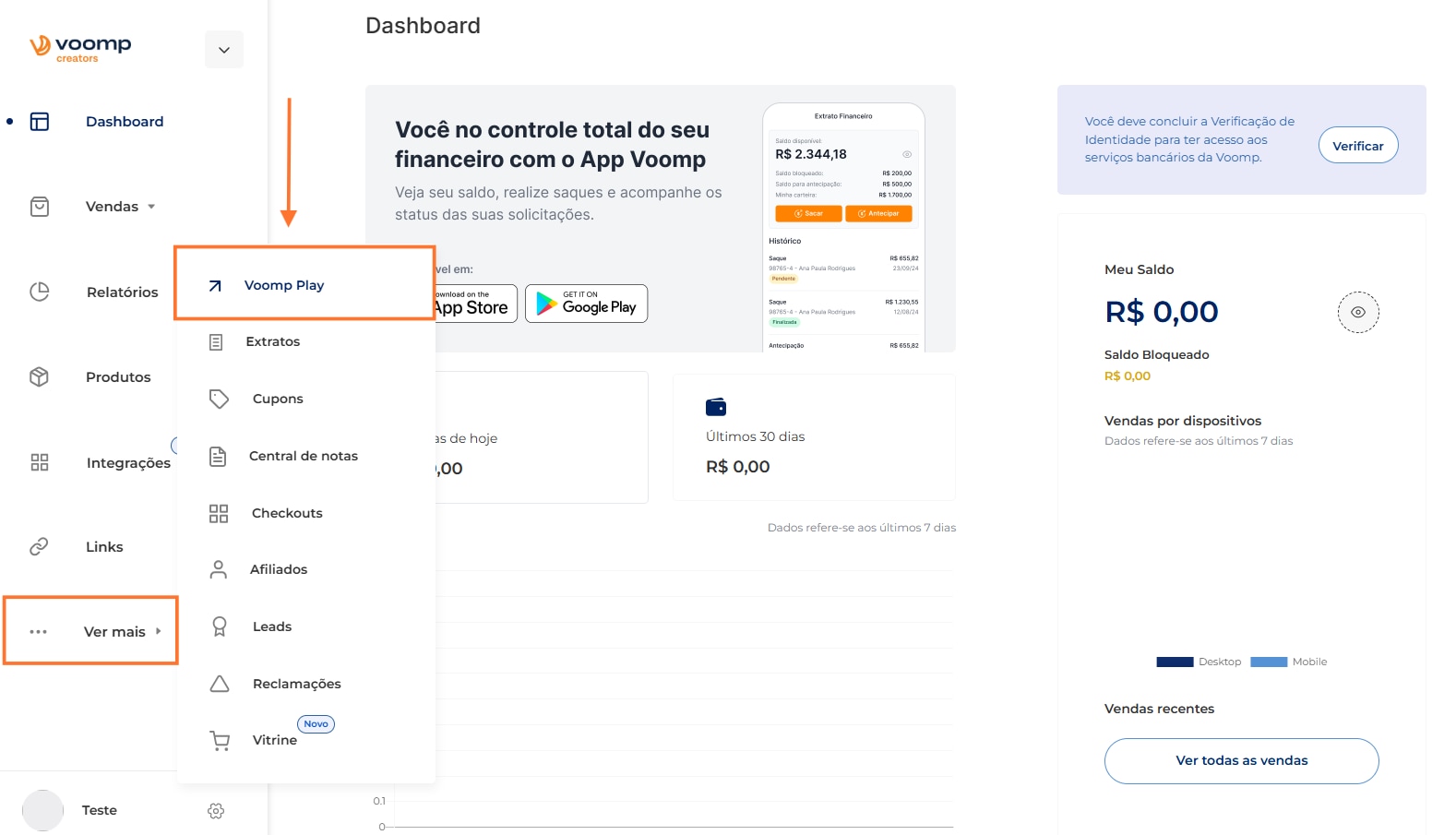Open the Links menu item

click(104, 547)
